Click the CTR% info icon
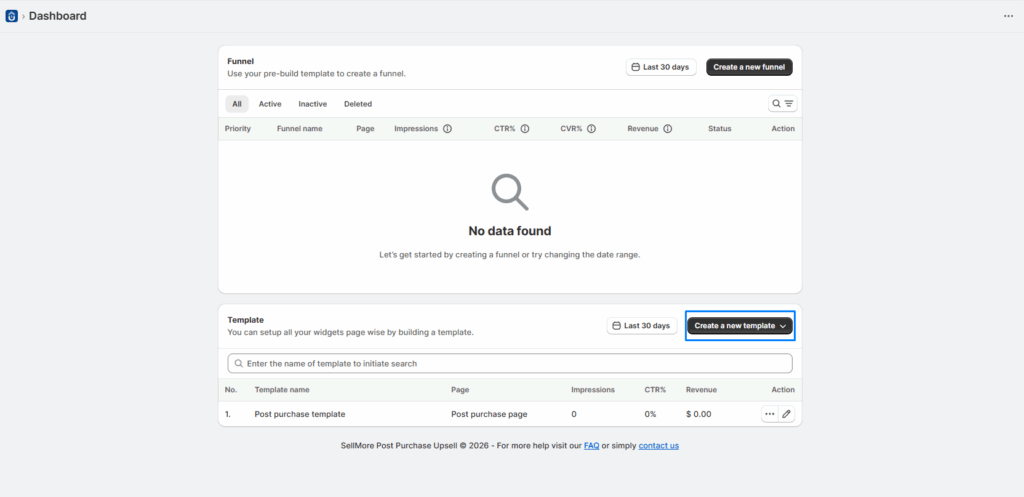Viewport: 1024px width, 497px height. click(x=524, y=129)
